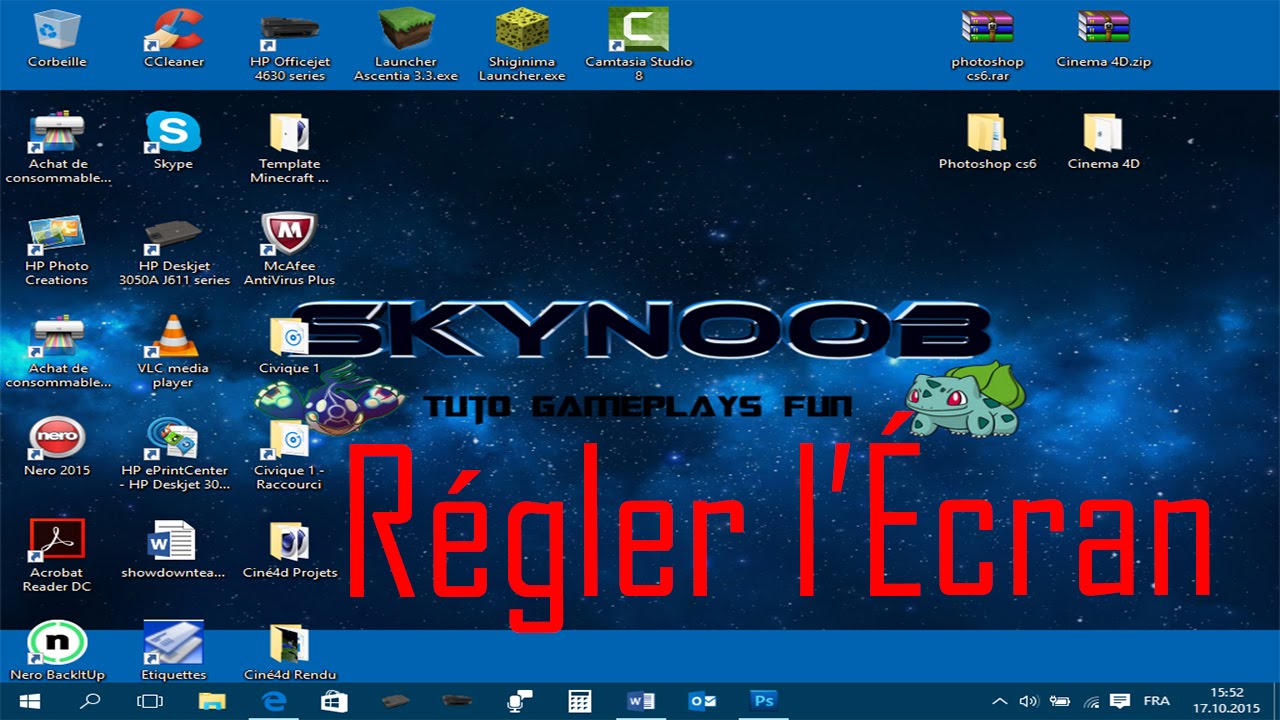Select the photoshop cs6.rar archive
This screenshot has width=1280, height=720.
pos(987,45)
